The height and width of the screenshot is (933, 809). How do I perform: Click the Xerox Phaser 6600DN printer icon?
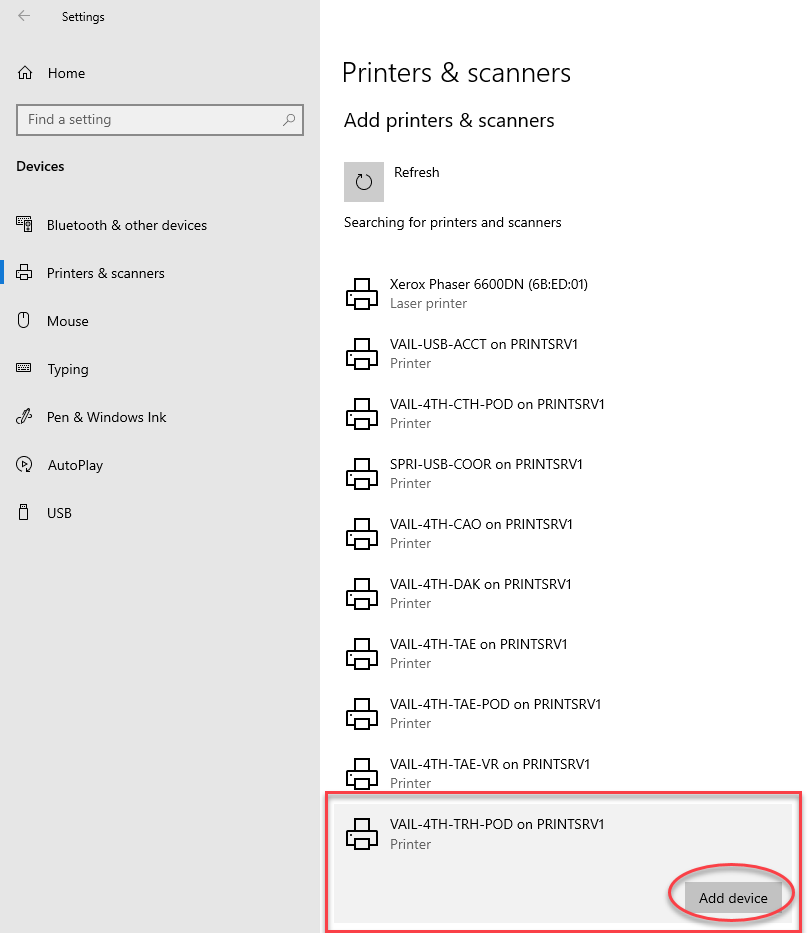[361, 293]
